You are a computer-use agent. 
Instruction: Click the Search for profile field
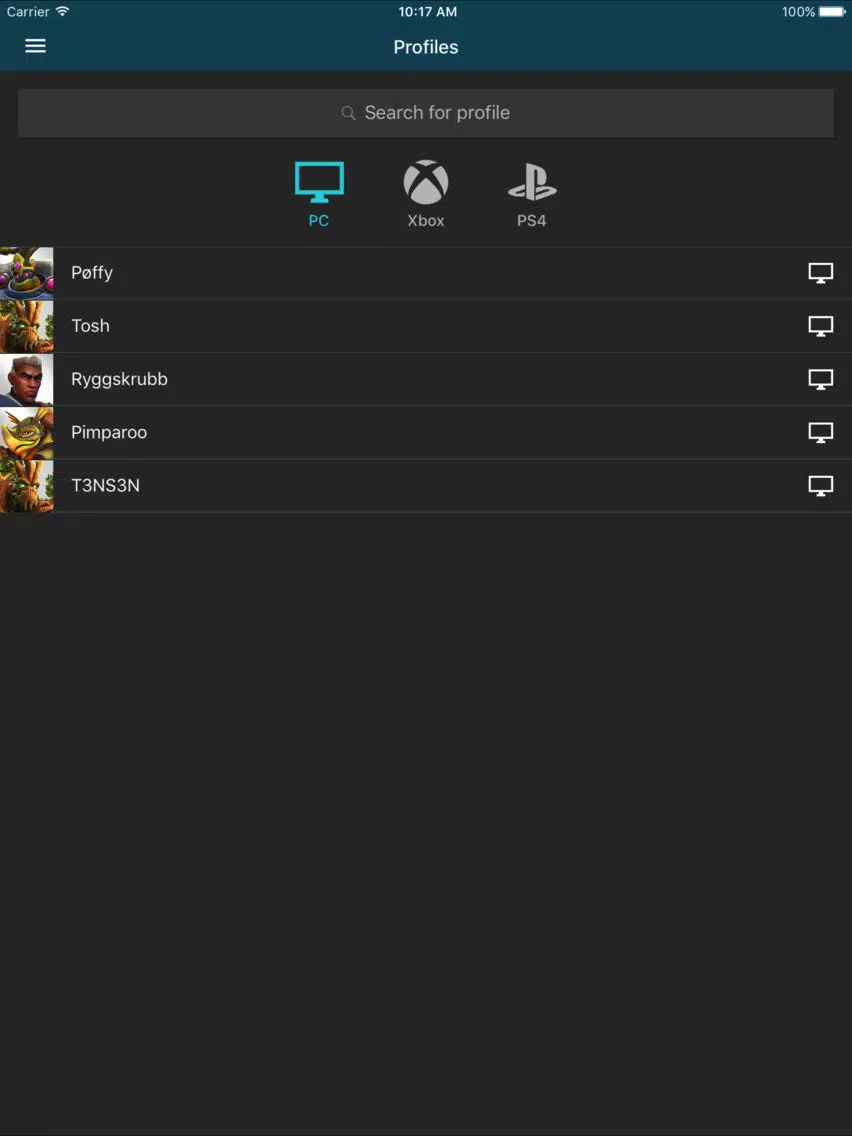(x=426, y=113)
